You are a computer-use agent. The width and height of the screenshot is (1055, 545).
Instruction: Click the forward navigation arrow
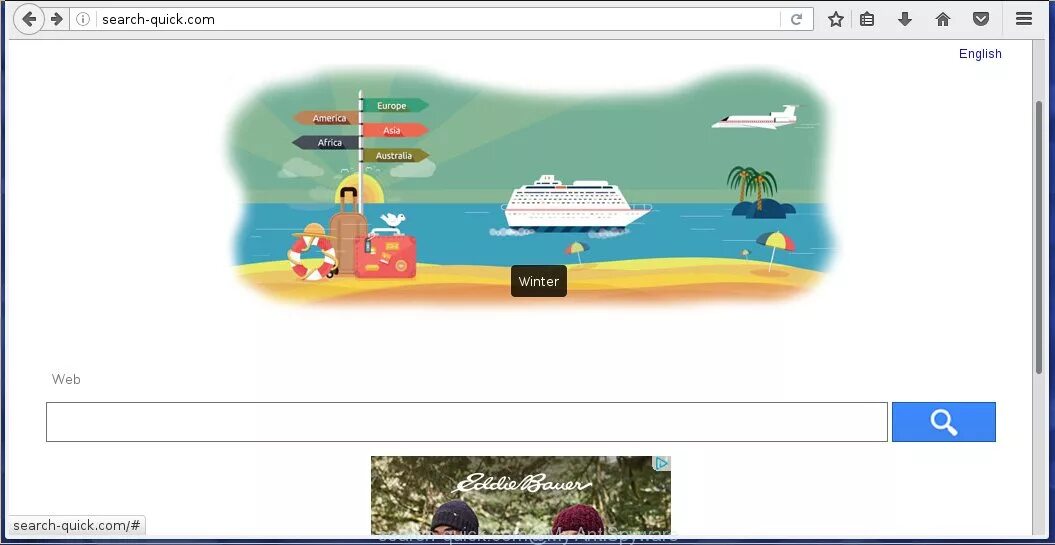click(x=57, y=19)
